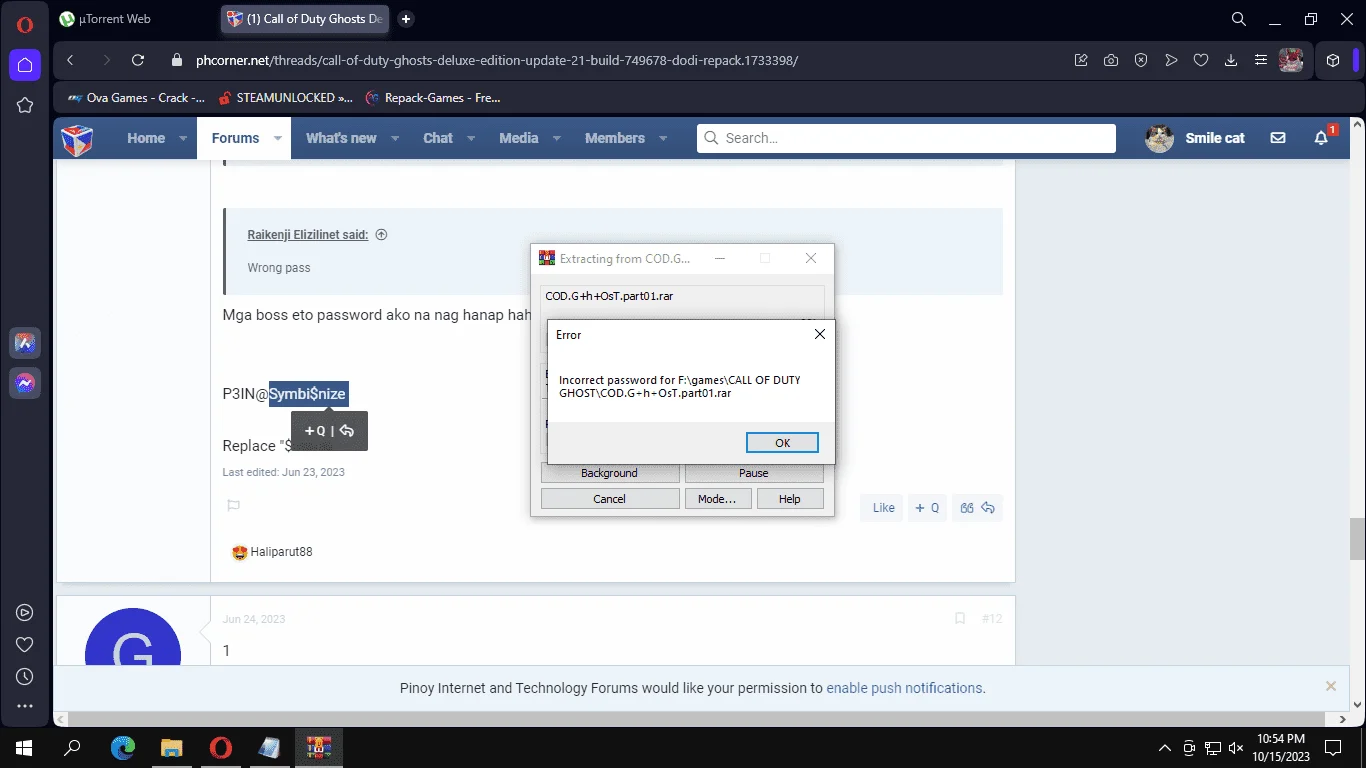
Task: Click Mode... in the WinRAR extraction window
Action: (718, 499)
